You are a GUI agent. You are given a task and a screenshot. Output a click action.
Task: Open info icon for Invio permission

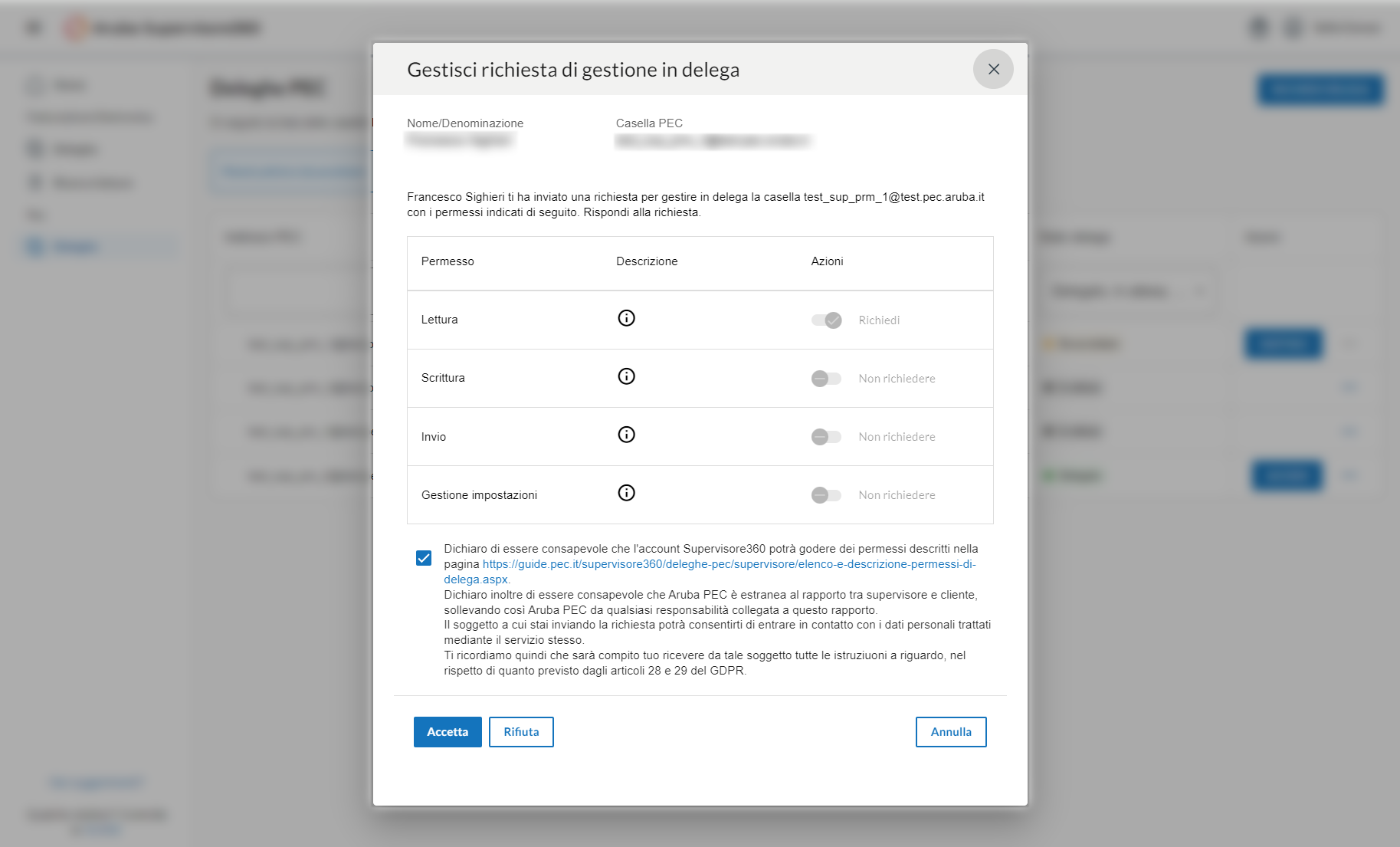pyautogui.click(x=626, y=435)
